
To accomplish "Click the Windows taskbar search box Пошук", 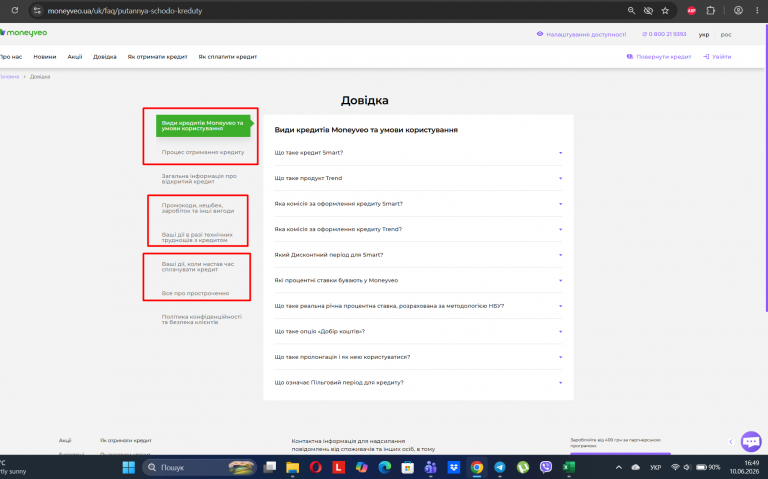I will click(x=200, y=467).
